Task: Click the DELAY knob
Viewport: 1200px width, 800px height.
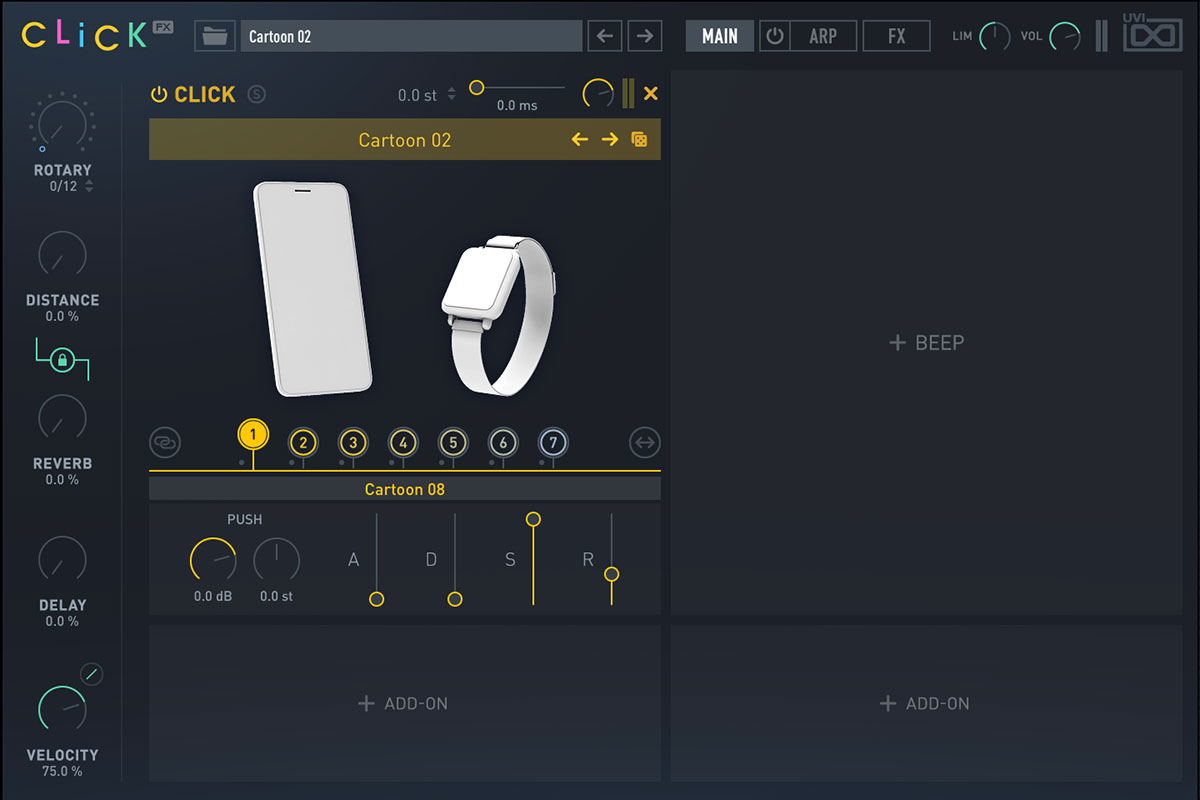Action: [x=62, y=560]
